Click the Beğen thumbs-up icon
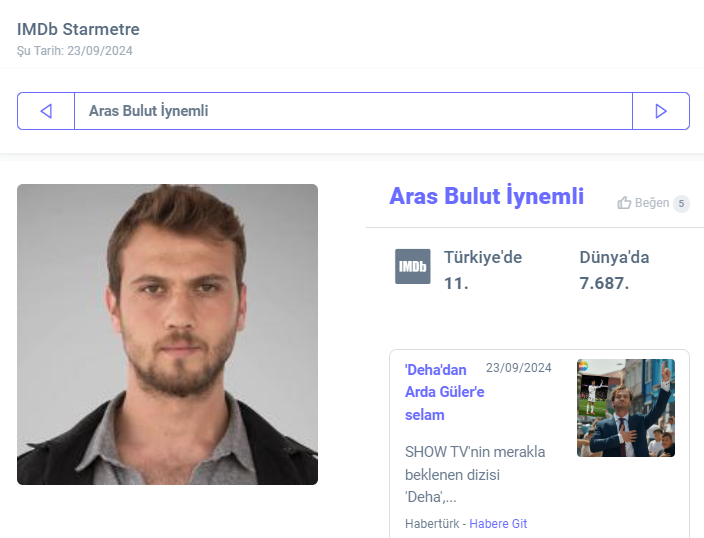 (624, 203)
